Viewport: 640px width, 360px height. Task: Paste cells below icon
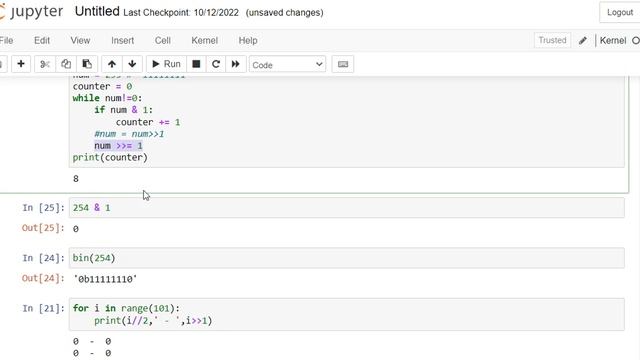87,64
